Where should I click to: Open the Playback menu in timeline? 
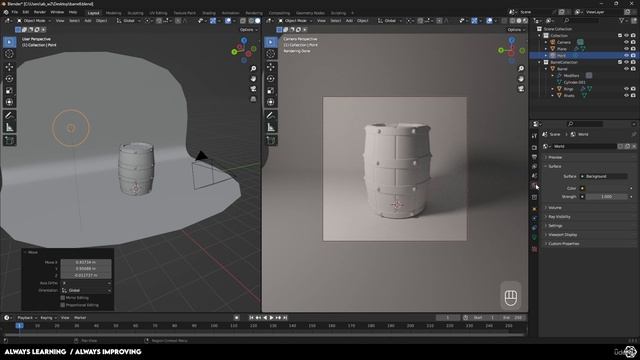[x=27, y=318]
